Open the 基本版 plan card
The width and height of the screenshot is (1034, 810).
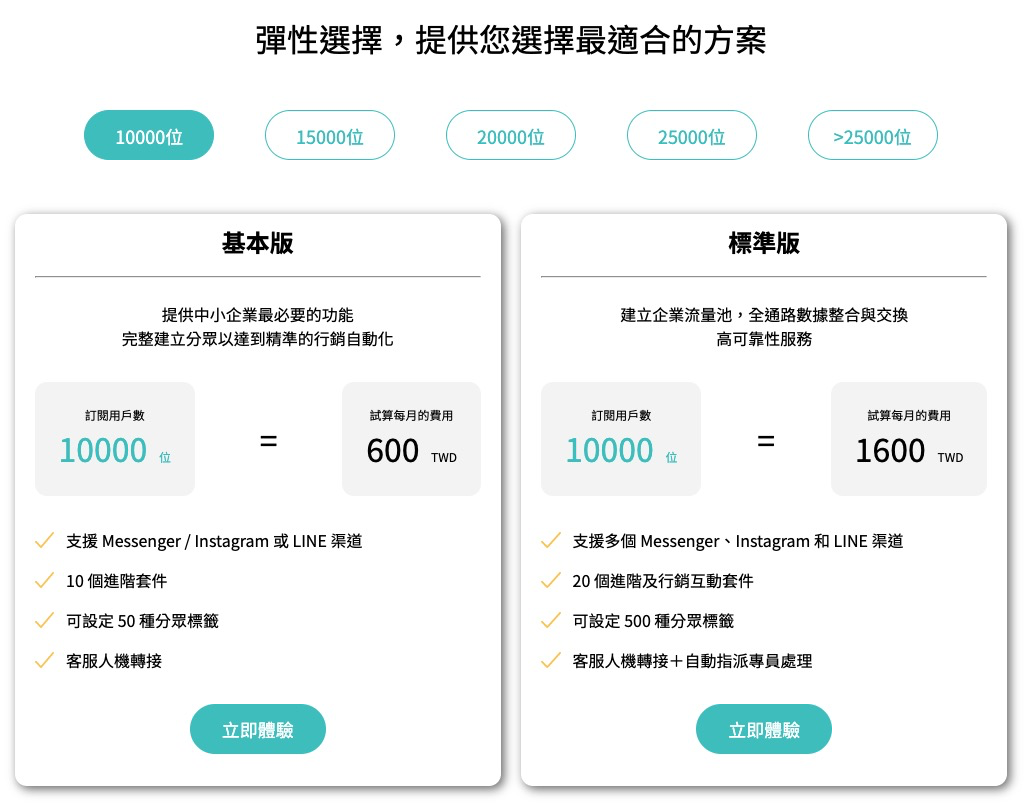click(x=257, y=243)
